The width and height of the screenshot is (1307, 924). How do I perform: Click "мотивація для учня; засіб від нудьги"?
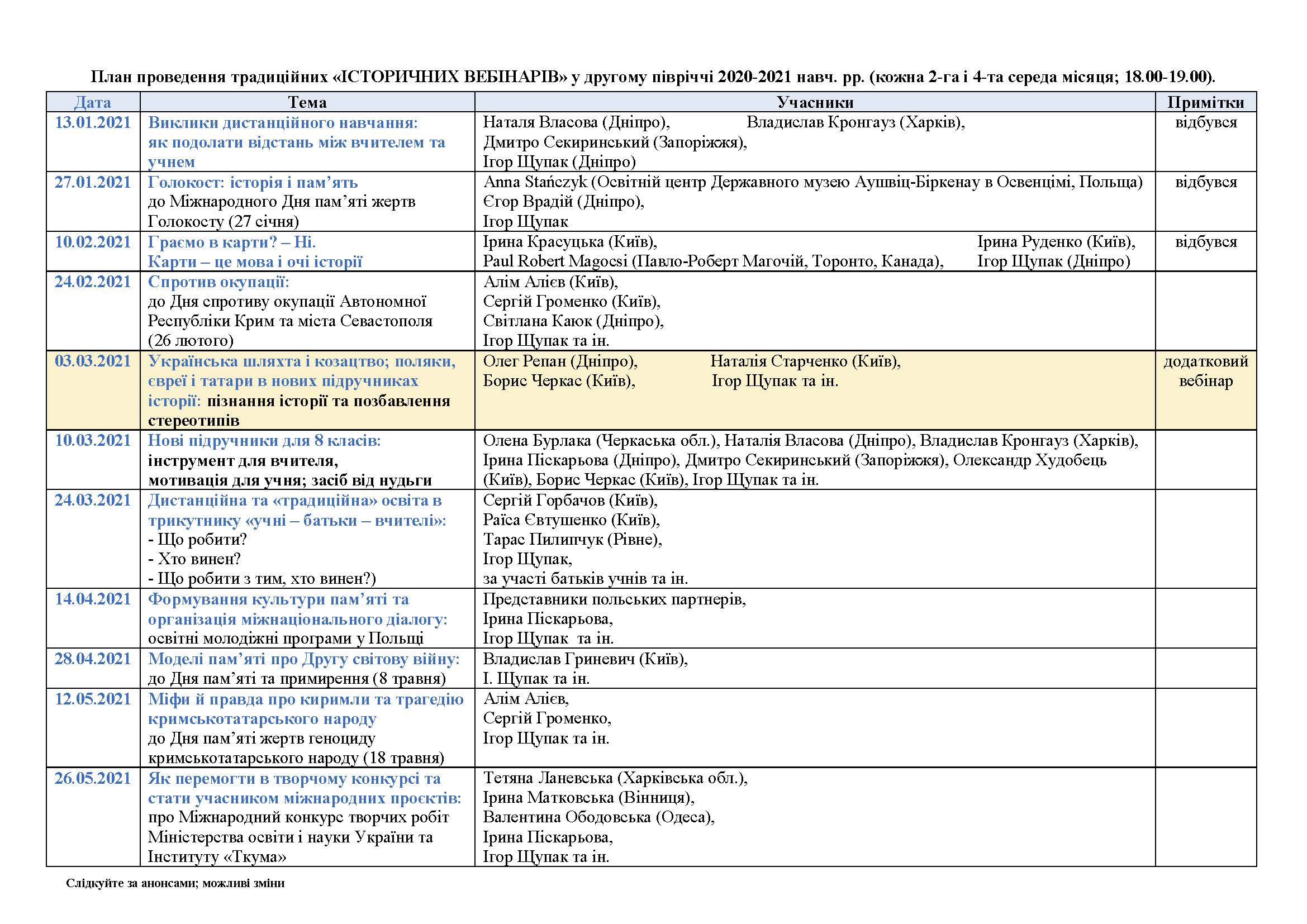point(290,480)
